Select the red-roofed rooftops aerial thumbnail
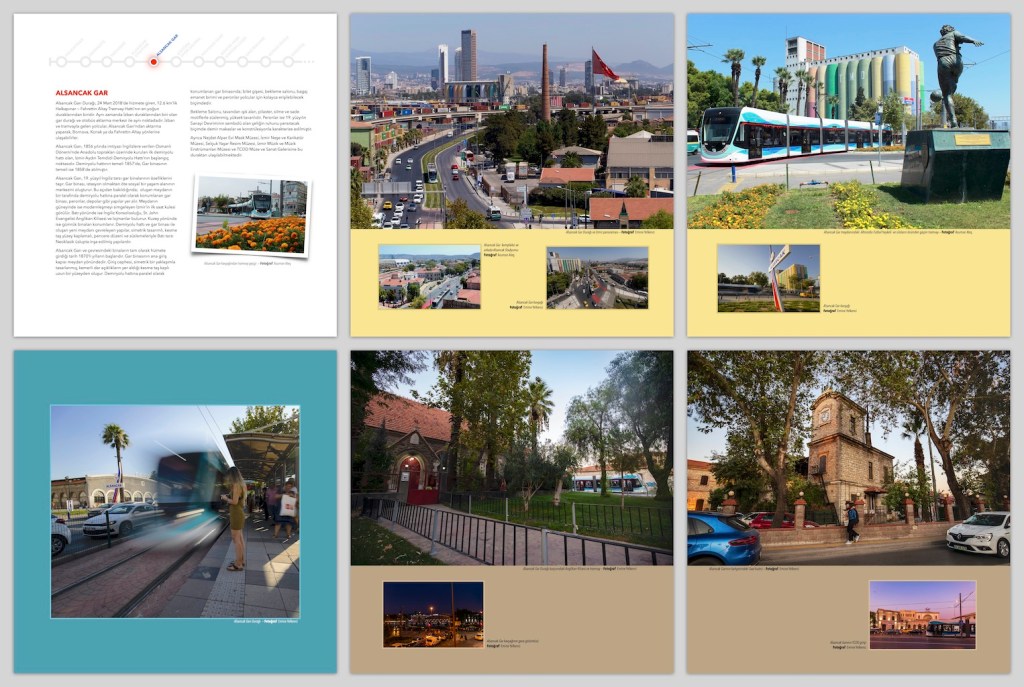This screenshot has height=687, width=1024. click(x=429, y=277)
